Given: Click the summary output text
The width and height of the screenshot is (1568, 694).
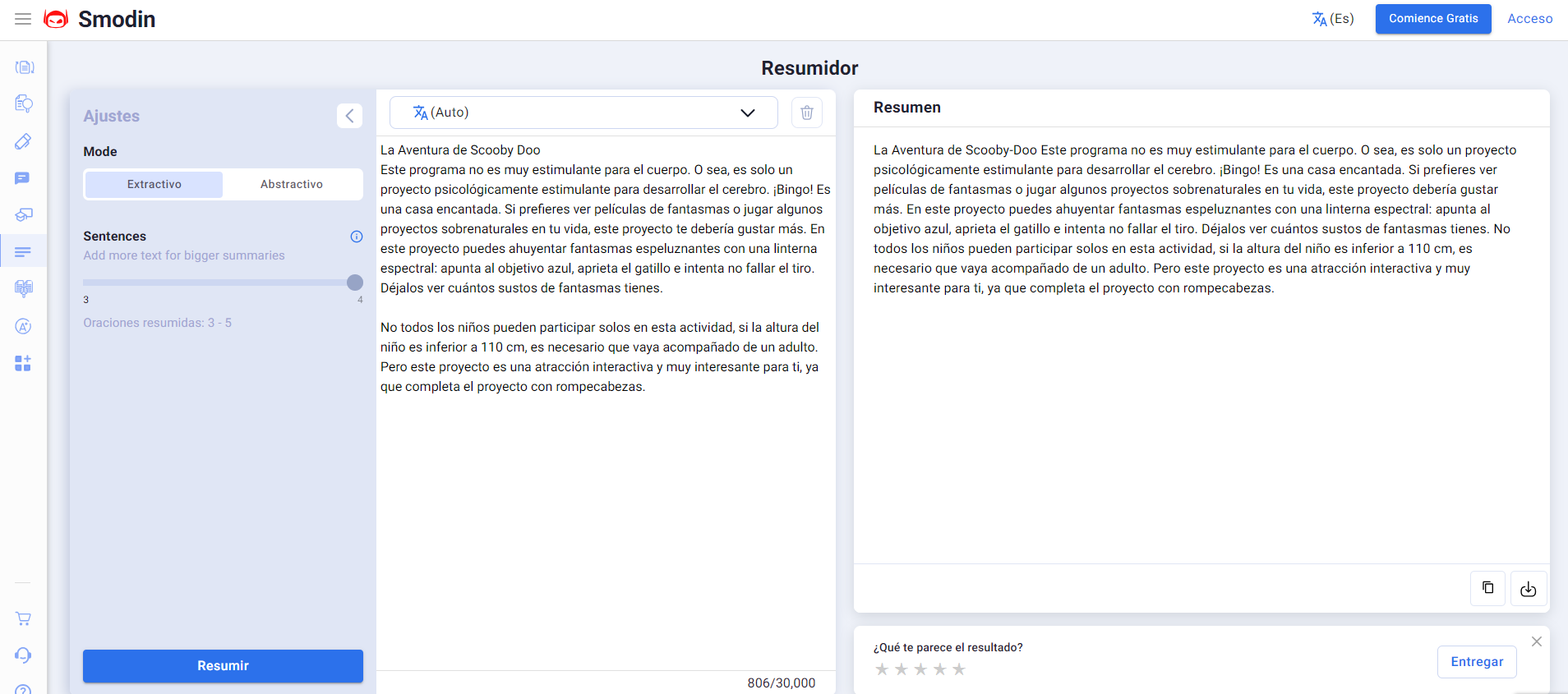Looking at the screenshot, I should 1195,219.
